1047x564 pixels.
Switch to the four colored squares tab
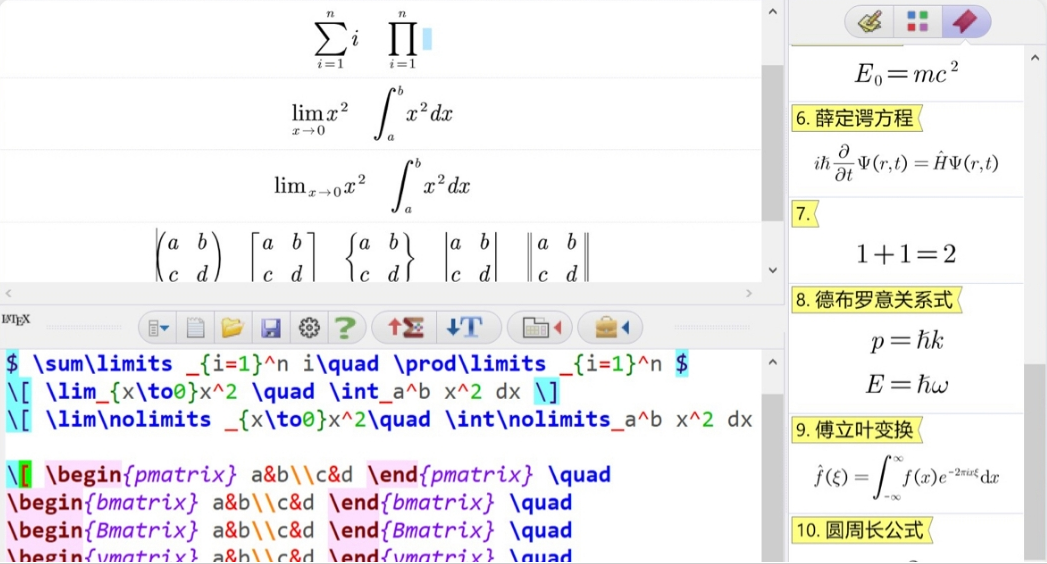click(917, 21)
